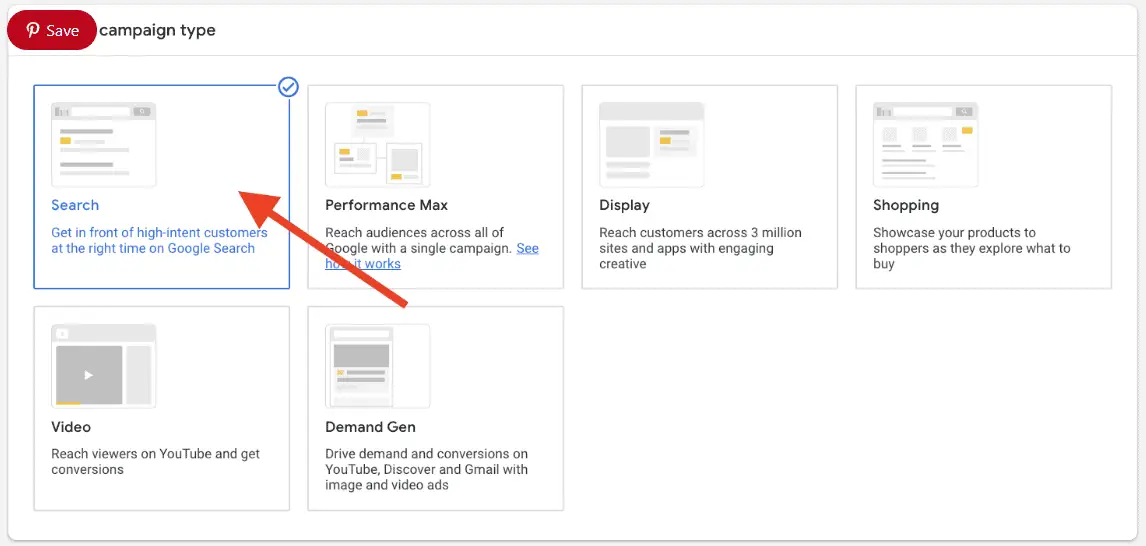
Task: Click 'Get in front of high-intent customers' description
Action: [x=159, y=240]
